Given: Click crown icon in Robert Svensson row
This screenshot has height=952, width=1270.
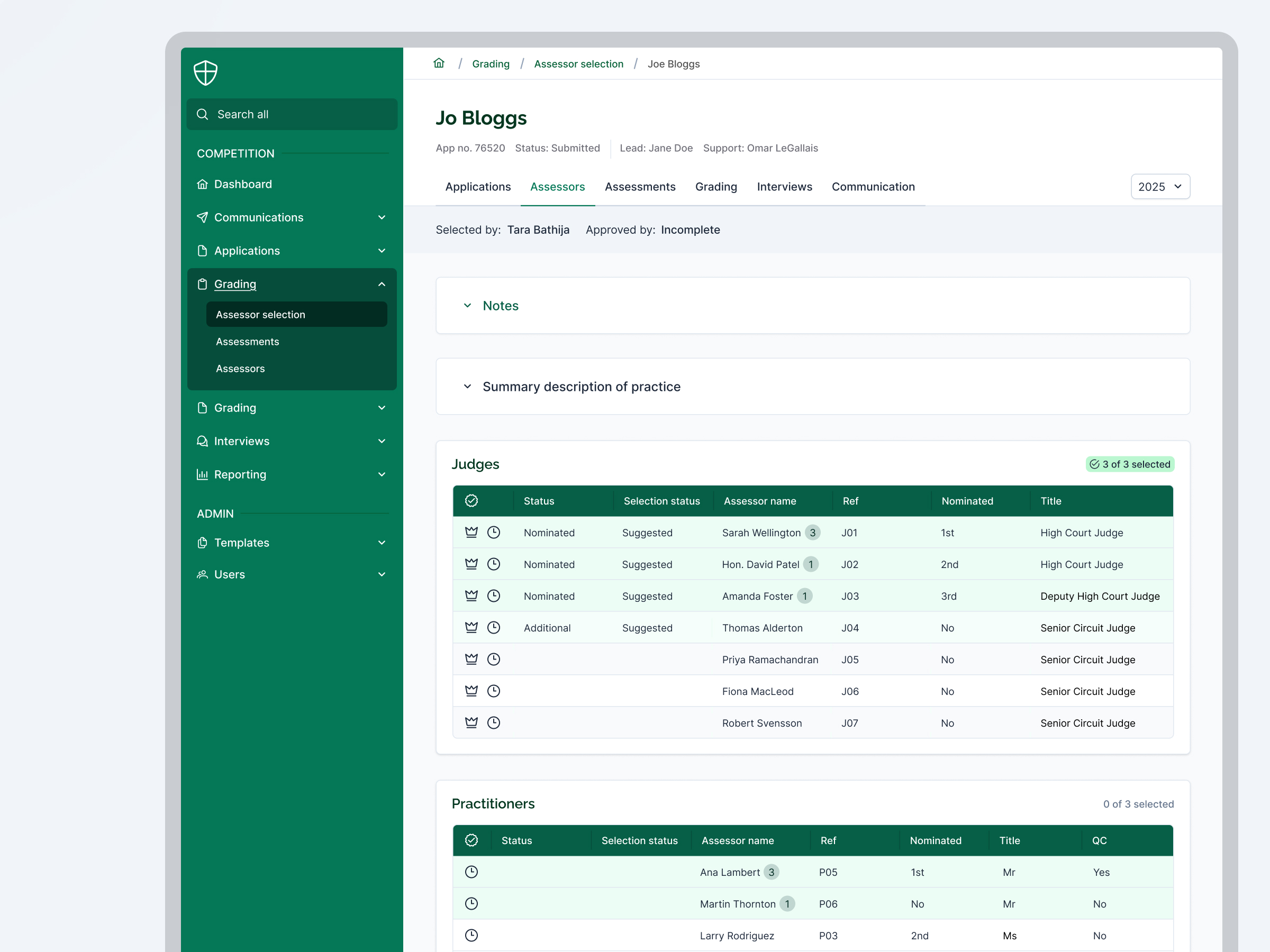Looking at the screenshot, I should [471, 722].
